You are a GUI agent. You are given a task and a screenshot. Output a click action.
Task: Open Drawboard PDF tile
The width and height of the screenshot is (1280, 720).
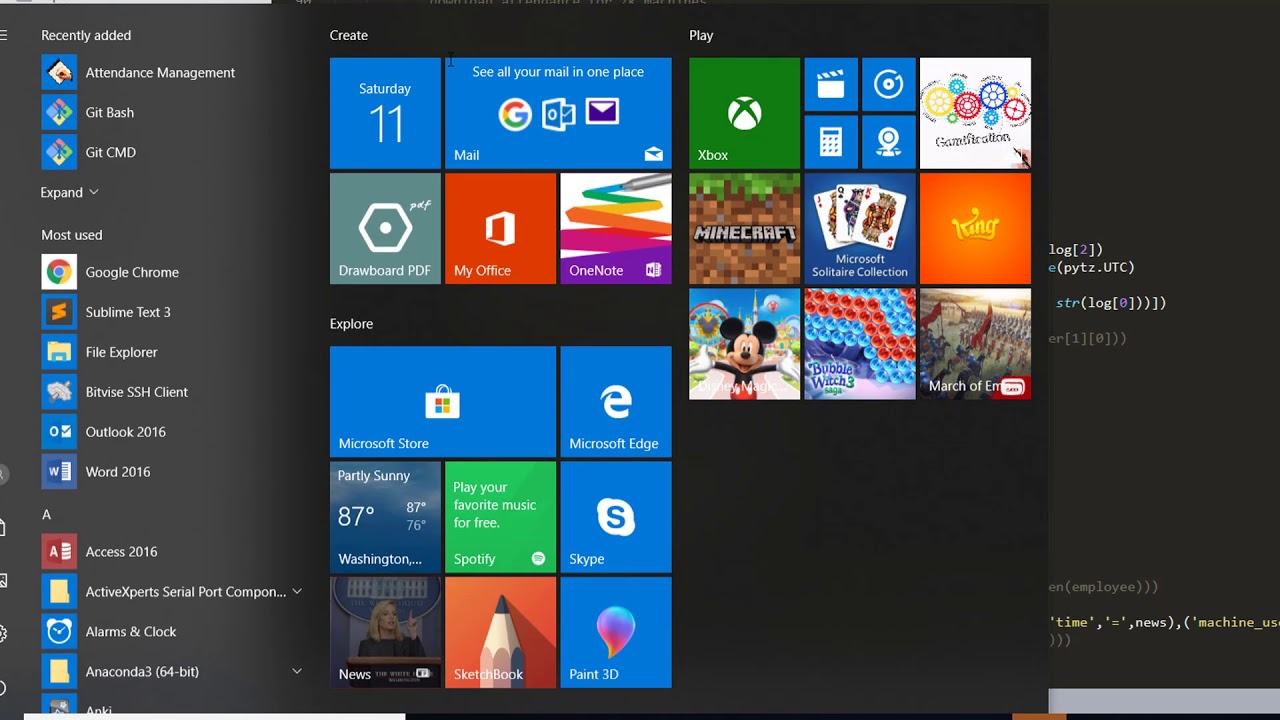(385, 229)
